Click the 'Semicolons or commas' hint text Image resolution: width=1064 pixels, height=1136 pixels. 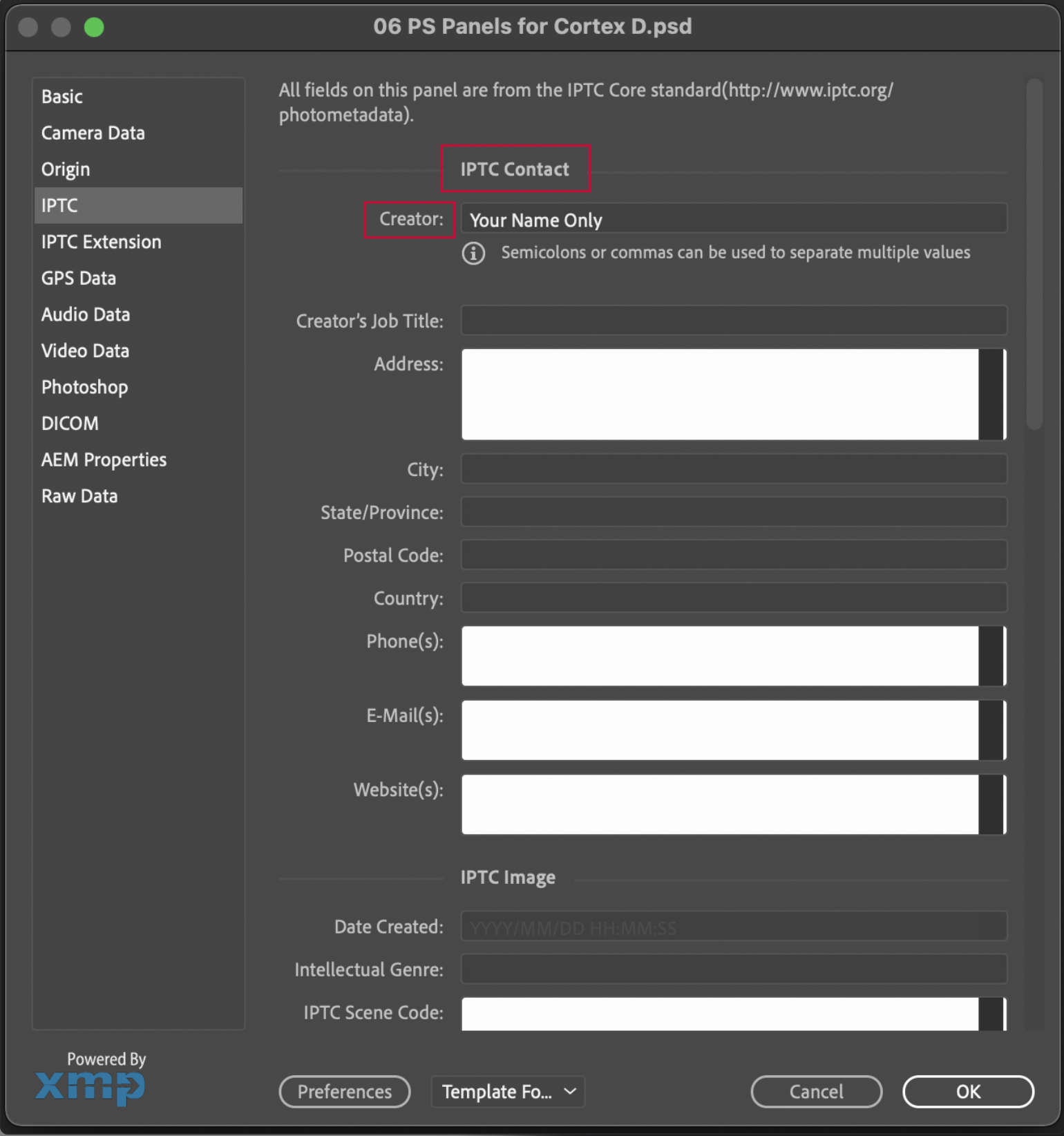click(736, 253)
